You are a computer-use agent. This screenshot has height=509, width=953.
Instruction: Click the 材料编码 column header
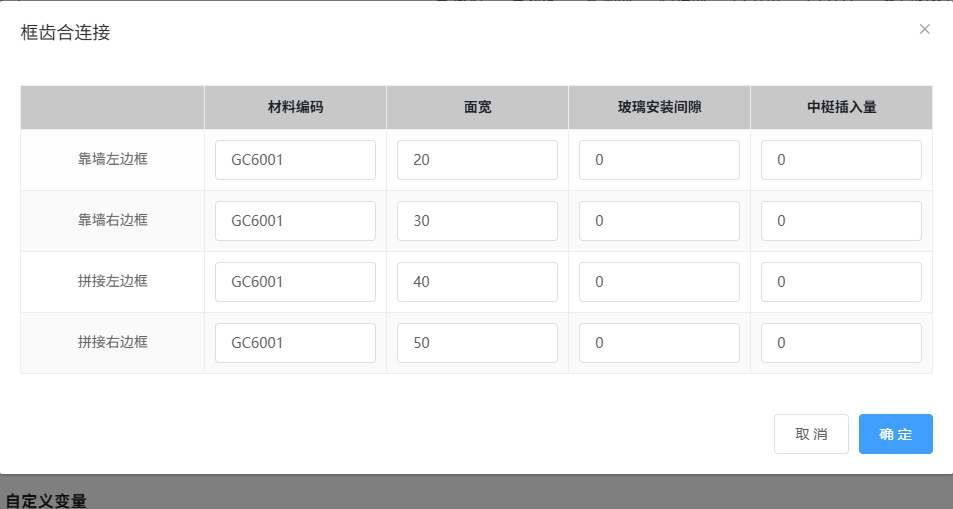(x=295, y=107)
